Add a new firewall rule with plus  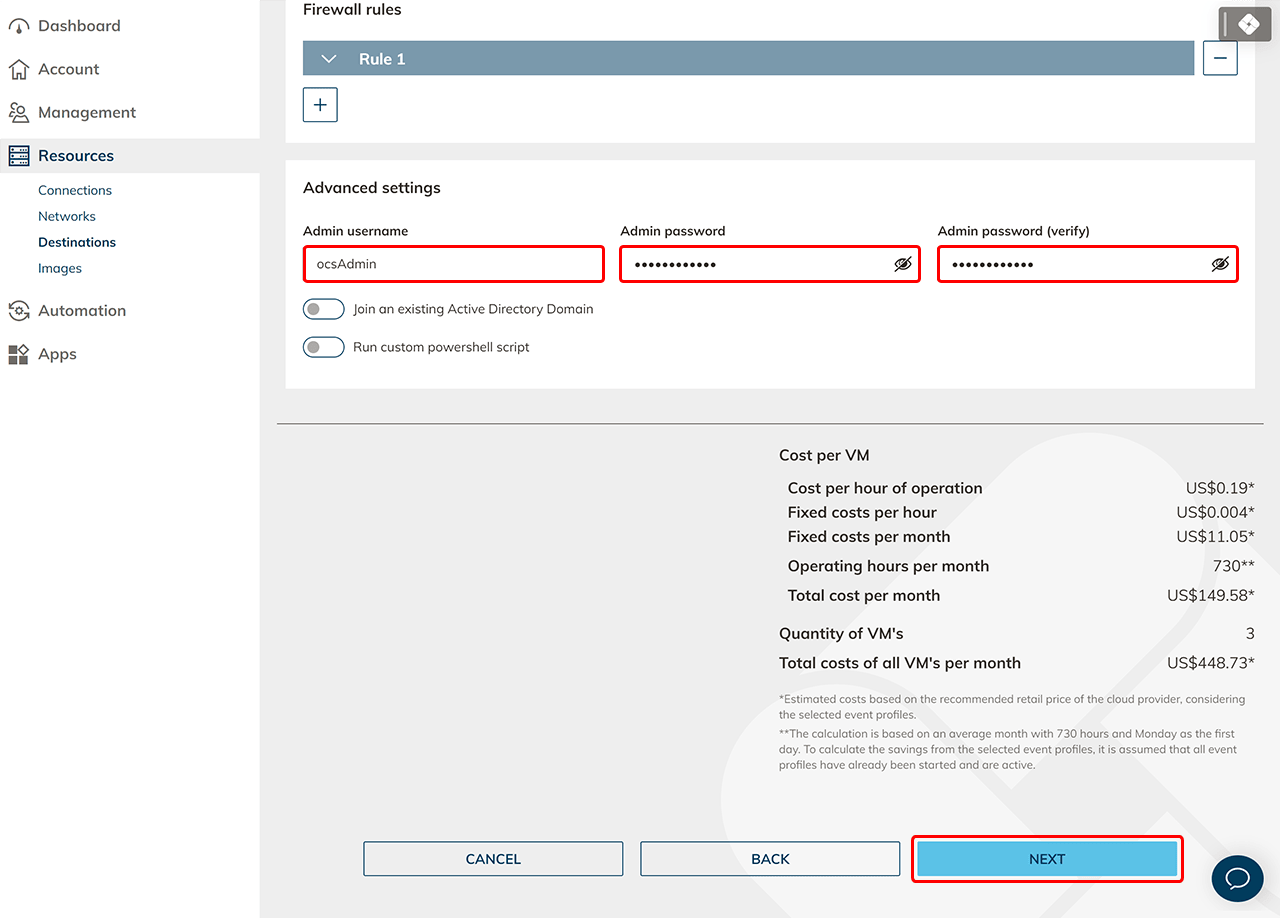pyautogui.click(x=320, y=105)
